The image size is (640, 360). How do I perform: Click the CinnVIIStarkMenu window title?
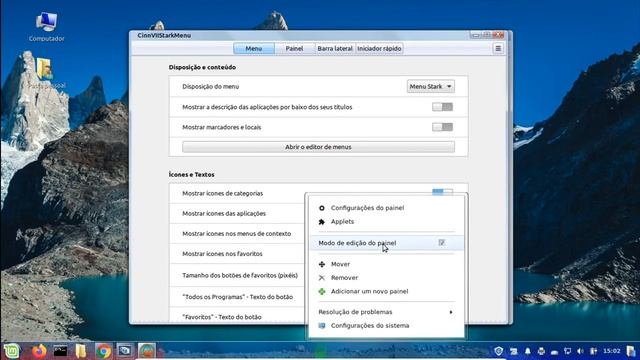(164, 36)
